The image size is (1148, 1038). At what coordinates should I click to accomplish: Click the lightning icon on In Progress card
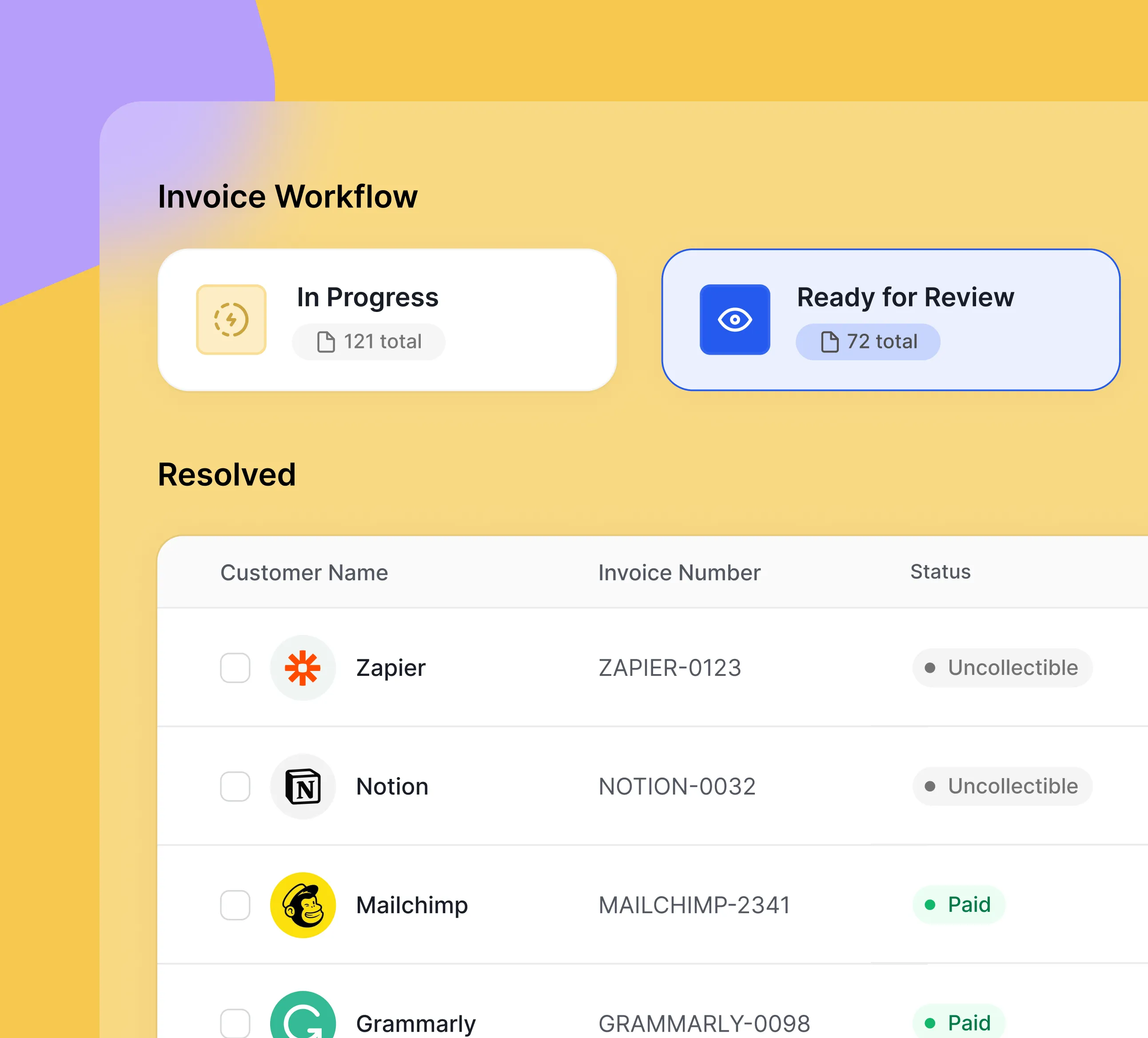tap(231, 319)
